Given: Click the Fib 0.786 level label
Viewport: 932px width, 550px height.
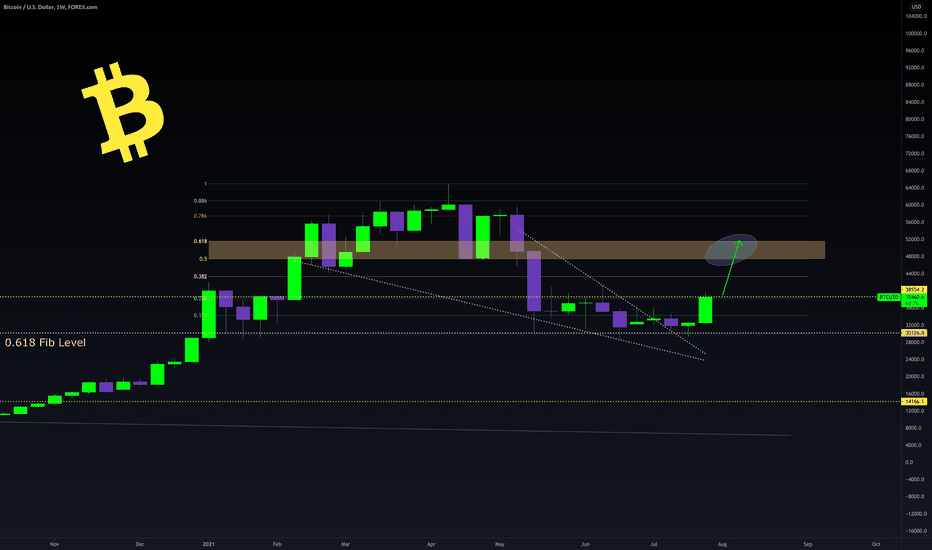Looking at the screenshot, I should coord(200,216).
